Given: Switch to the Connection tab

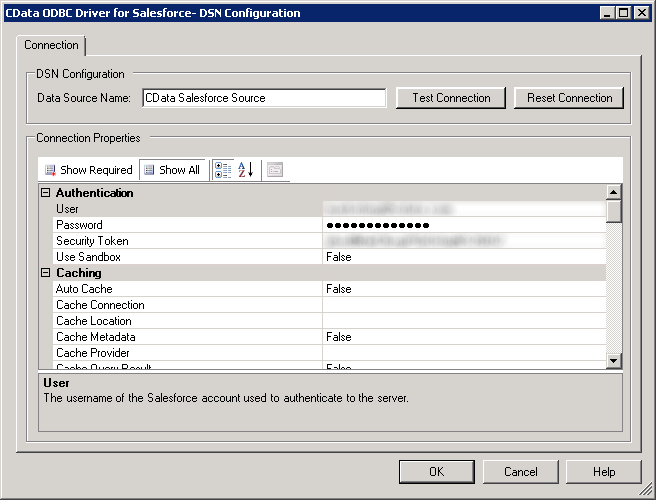Looking at the screenshot, I should [x=51, y=45].
